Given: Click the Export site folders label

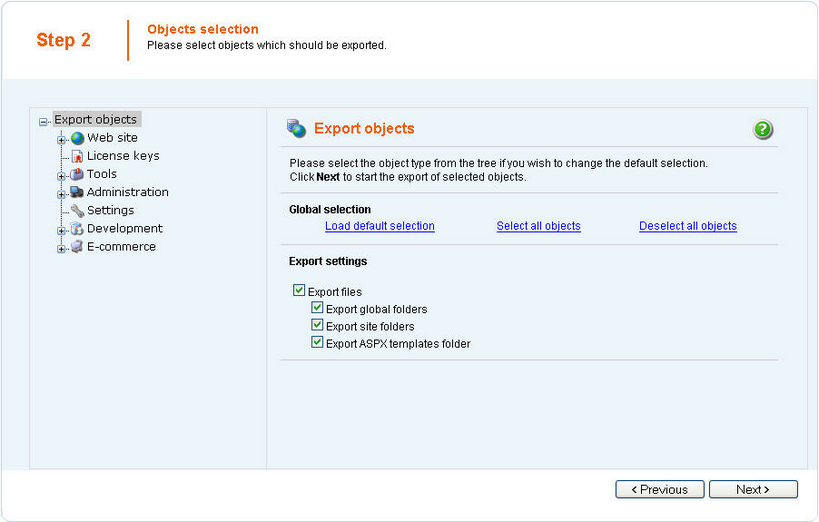Looking at the screenshot, I should [x=370, y=327].
